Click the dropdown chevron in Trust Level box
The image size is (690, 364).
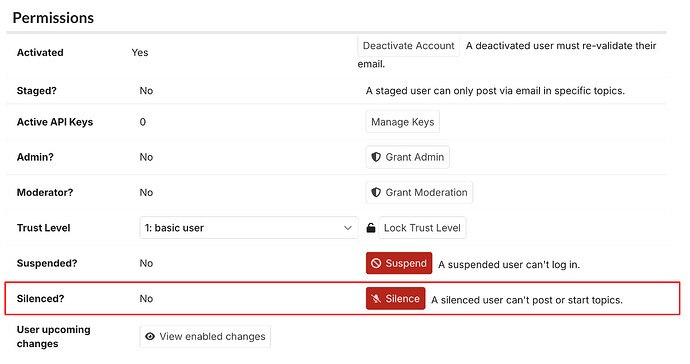click(x=348, y=228)
